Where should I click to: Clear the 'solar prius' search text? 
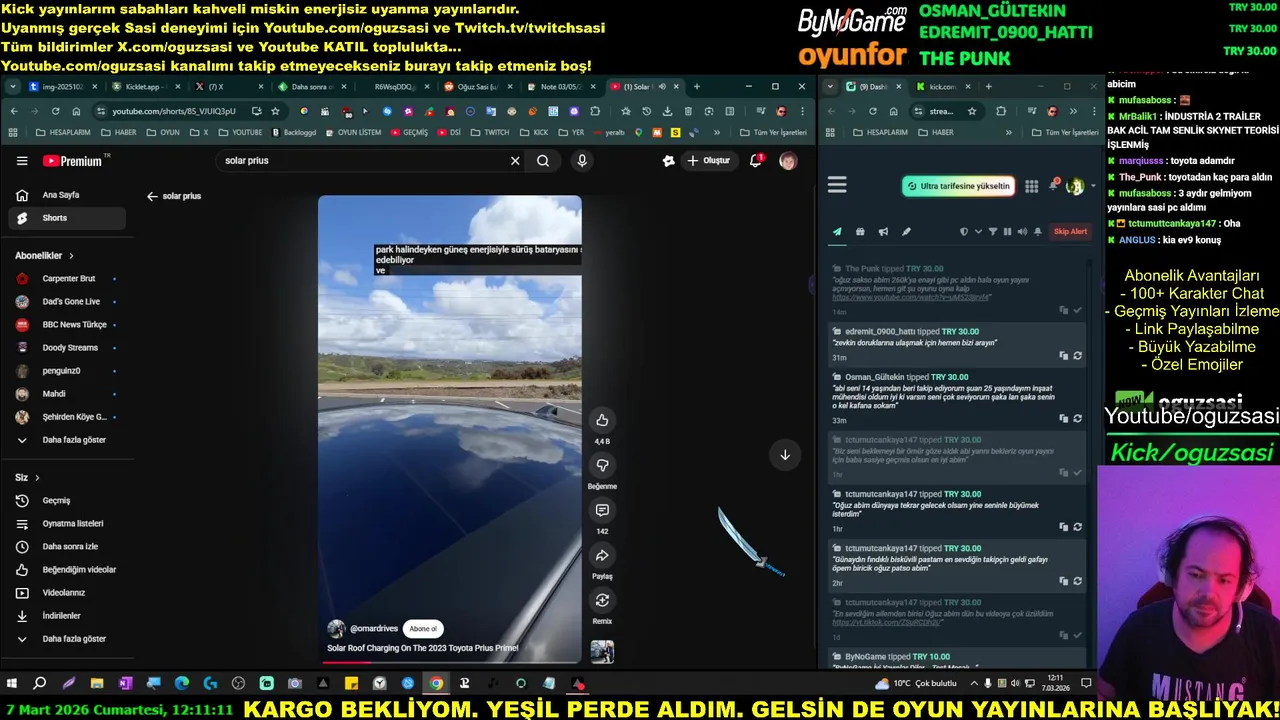coord(515,161)
